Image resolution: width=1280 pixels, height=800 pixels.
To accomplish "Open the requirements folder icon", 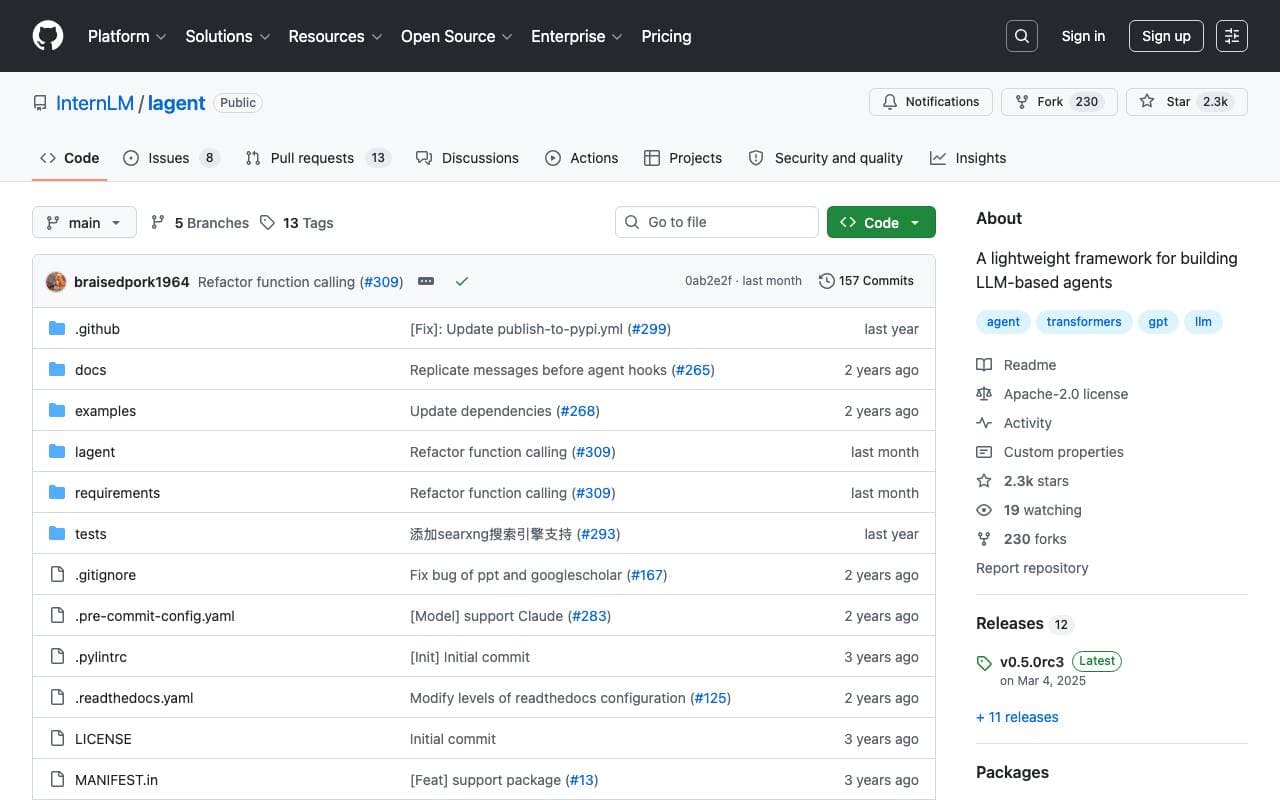I will (57, 493).
